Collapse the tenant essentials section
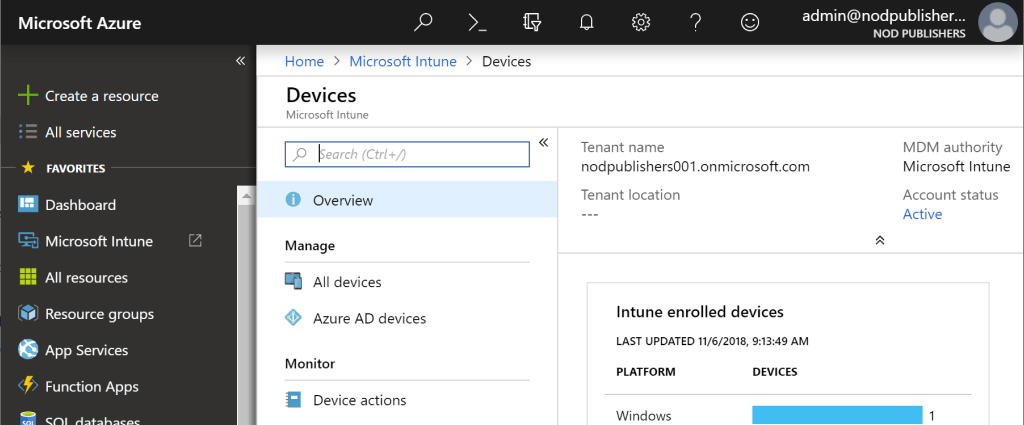 click(880, 240)
